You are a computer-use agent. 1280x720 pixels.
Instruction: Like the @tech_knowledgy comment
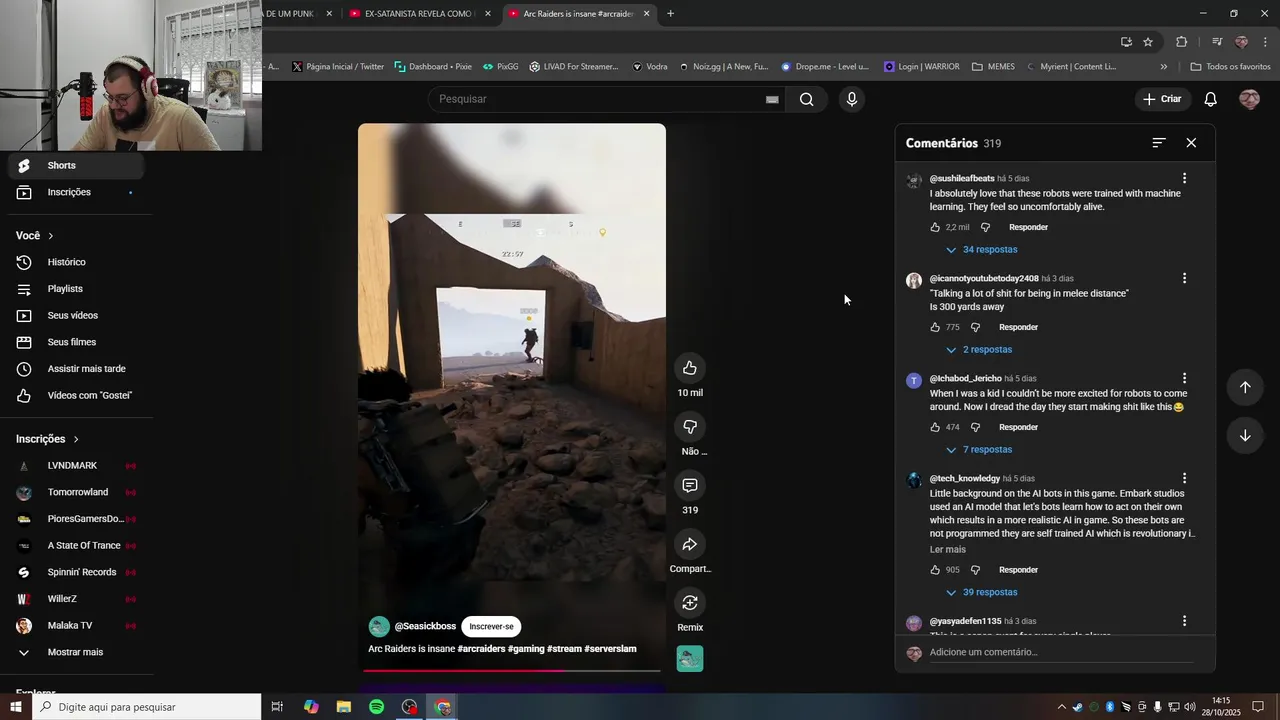(x=935, y=570)
